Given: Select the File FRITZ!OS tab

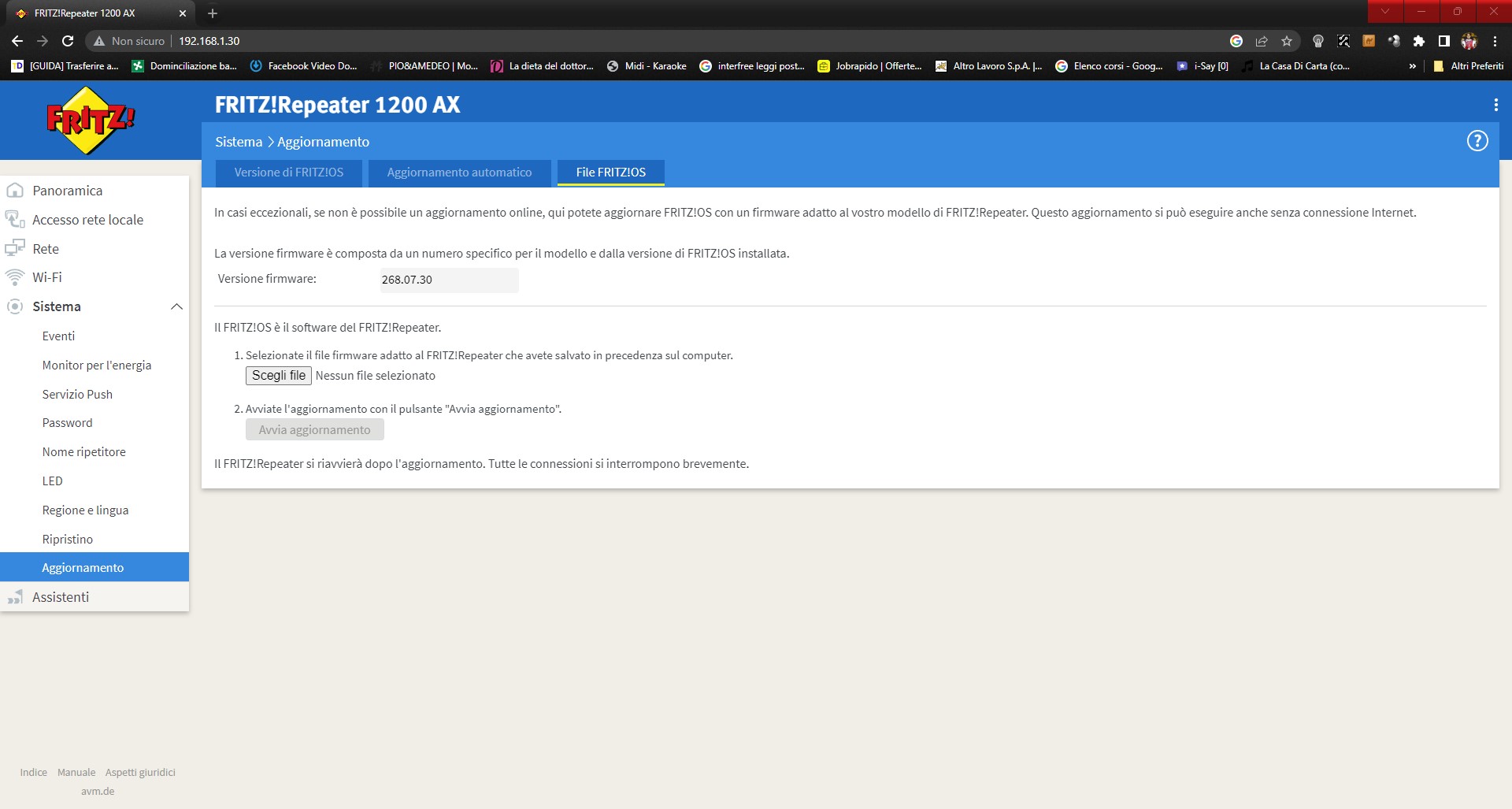Looking at the screenshot, I should [611, 173].
